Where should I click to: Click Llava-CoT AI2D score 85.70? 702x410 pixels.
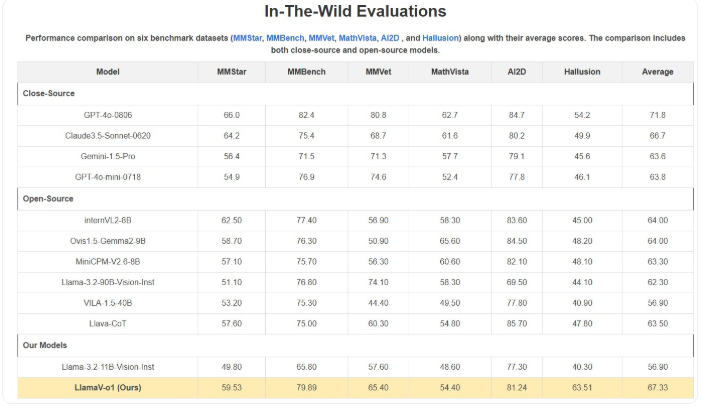coord(517,324)
